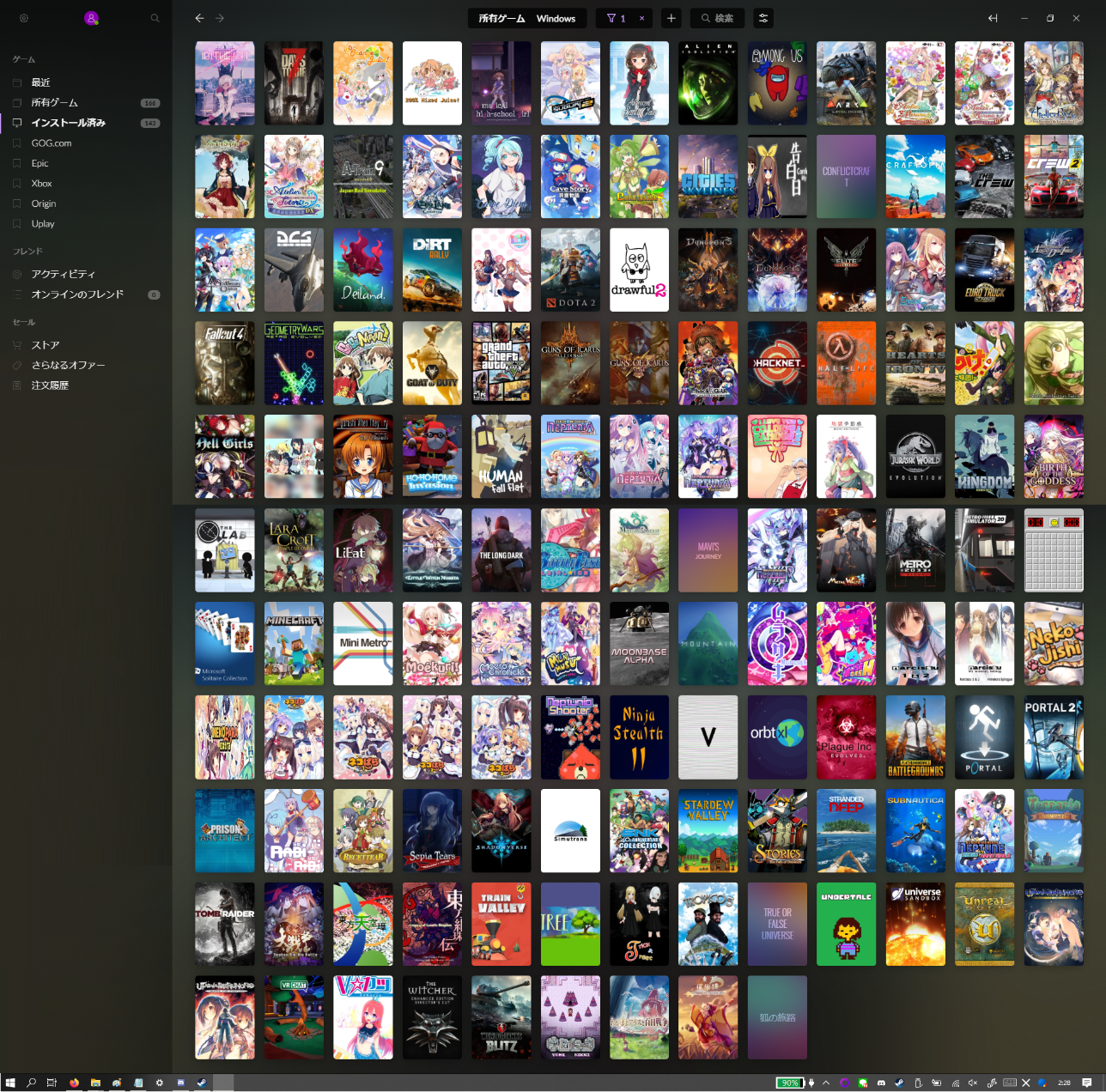The width and height of the screenshot is (1106, 1092).
Task: Open the Stardew Valley game tile
Action: click(708, 830)
